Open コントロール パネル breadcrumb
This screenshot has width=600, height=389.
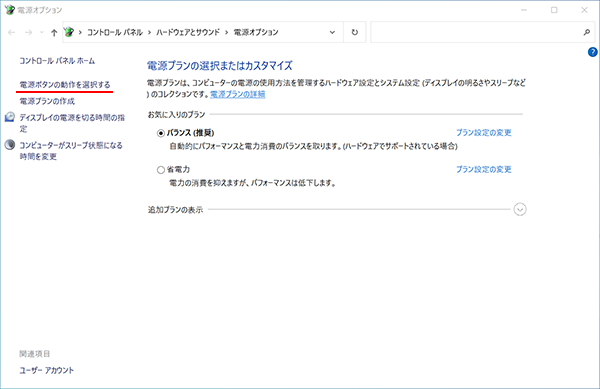[115, 32]
